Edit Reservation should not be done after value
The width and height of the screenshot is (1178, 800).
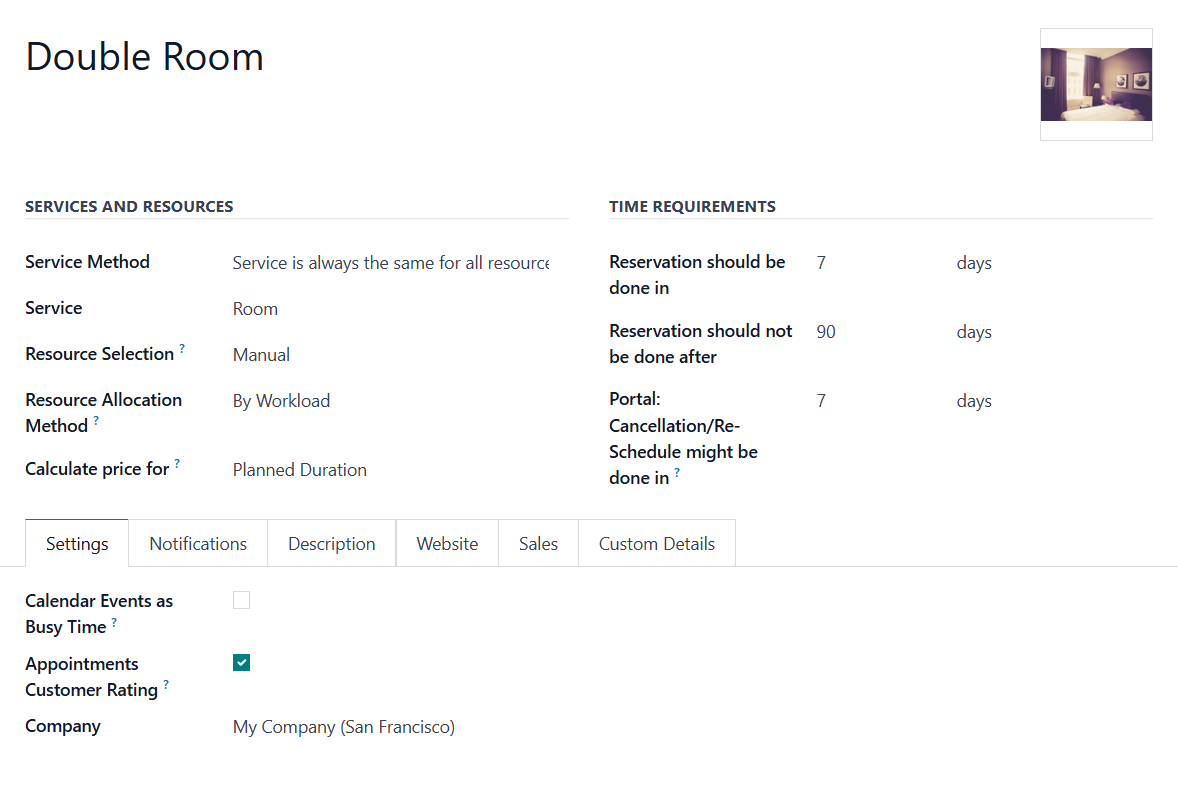tap(879, 332)
